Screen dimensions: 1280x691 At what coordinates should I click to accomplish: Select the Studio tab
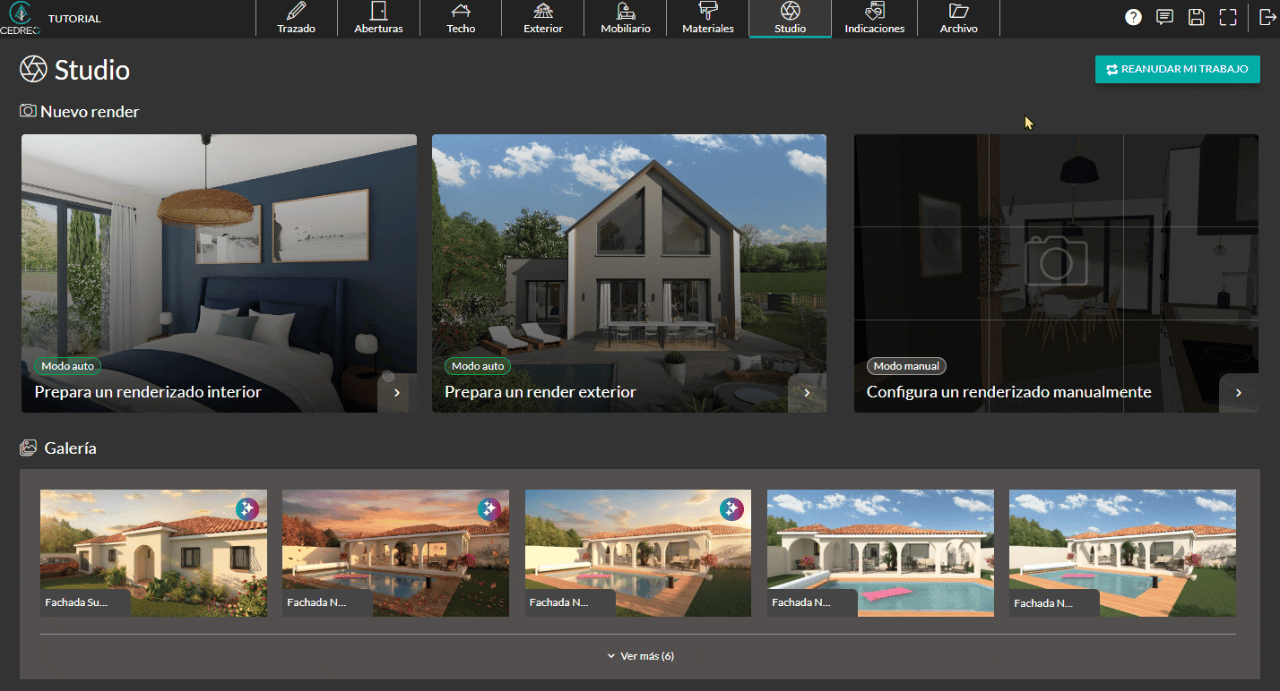pos(790,19)
